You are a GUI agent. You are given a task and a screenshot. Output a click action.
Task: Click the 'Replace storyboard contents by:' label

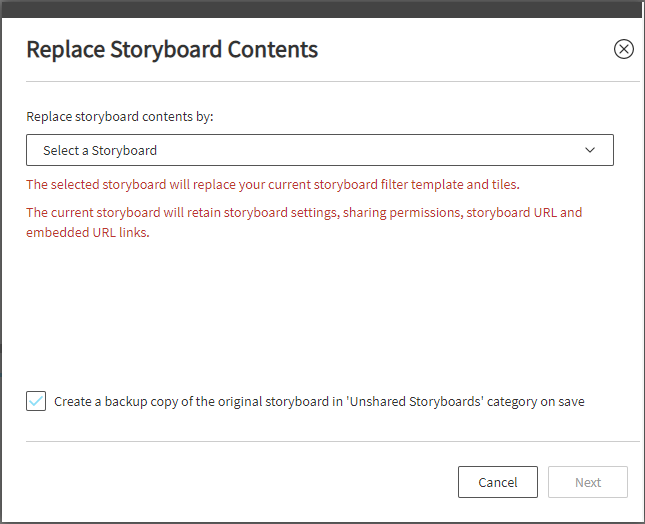point(120,116)
